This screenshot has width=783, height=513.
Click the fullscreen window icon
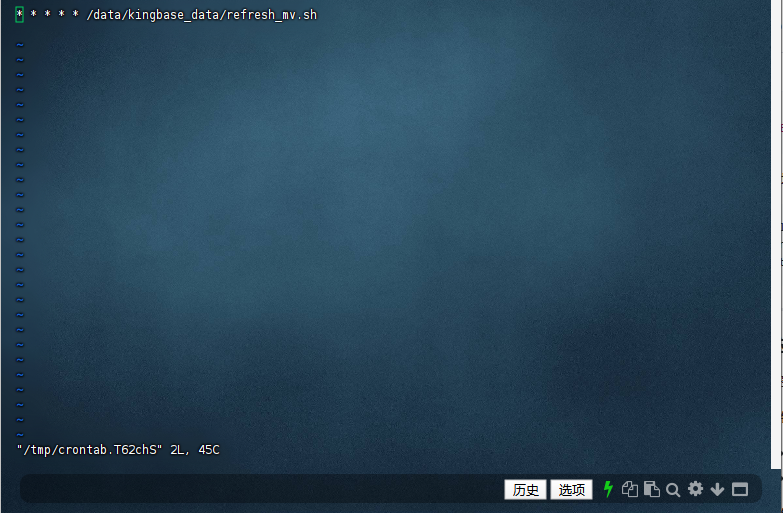click(740, 490)
